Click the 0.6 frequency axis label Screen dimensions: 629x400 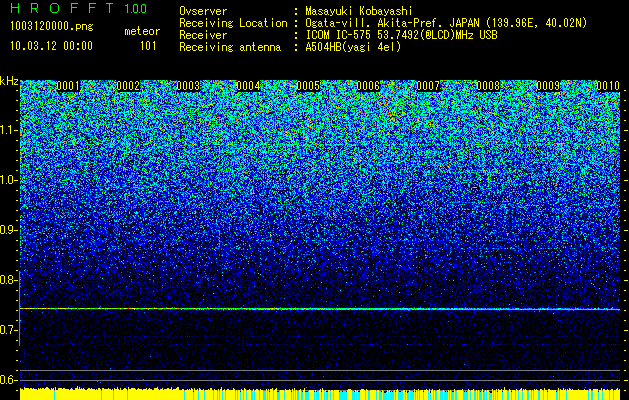tap(7, 380)
